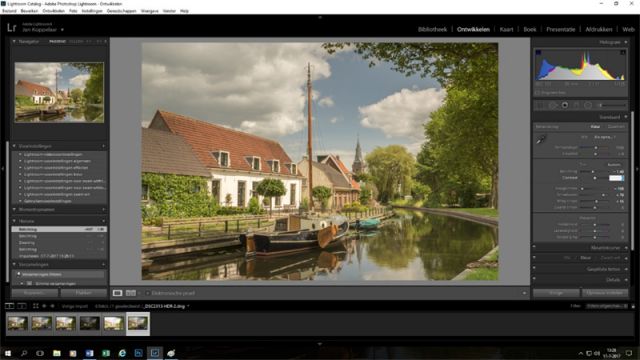Screen dimensions: 640x360
Task: Open main window display icon in filmstrip bar
Action: click(x=9, y=306)
